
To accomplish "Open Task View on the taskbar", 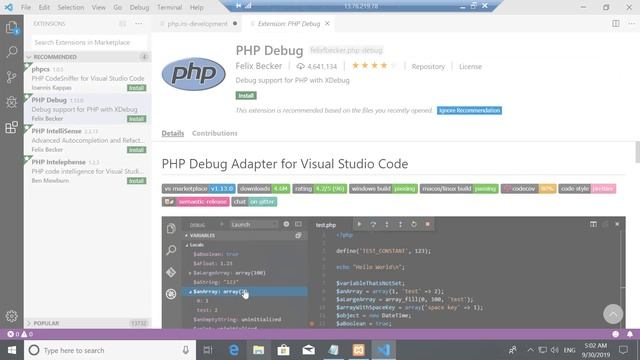I will click(x=208, y=350).
